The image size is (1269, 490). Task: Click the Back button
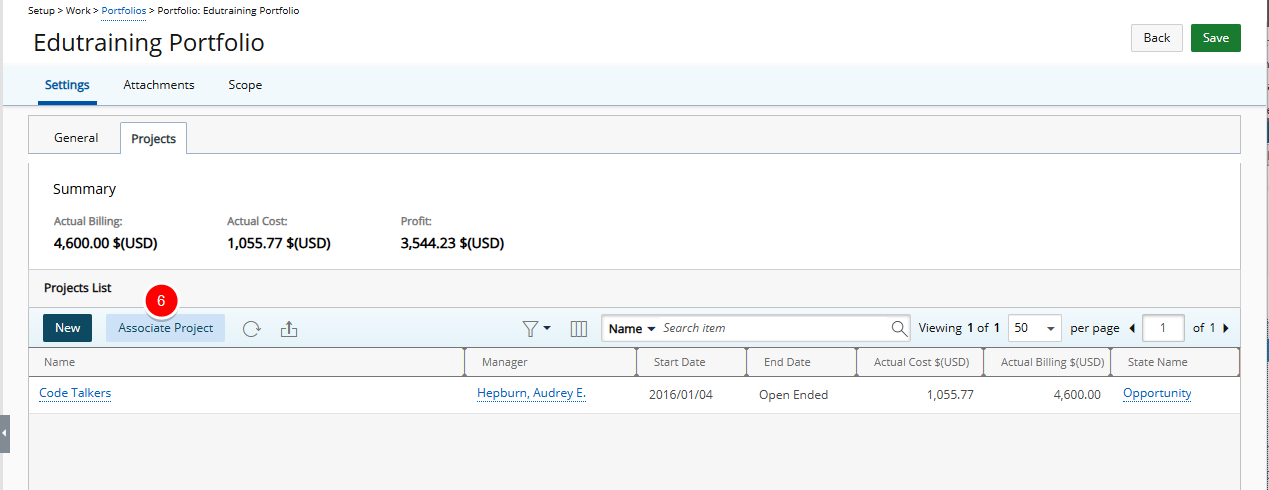(x=1157, y=38)
